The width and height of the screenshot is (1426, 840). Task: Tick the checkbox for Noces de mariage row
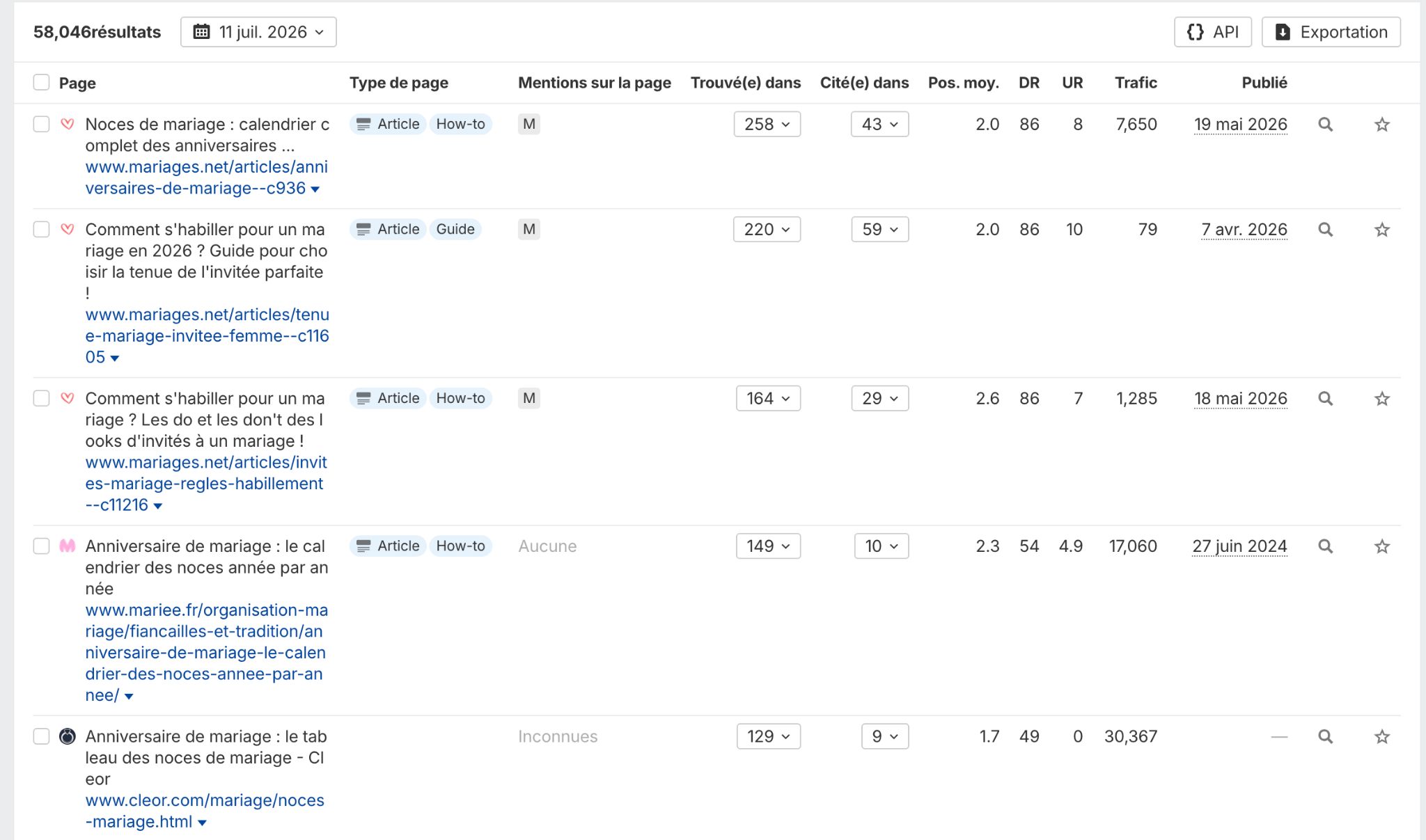click(42, 125)
